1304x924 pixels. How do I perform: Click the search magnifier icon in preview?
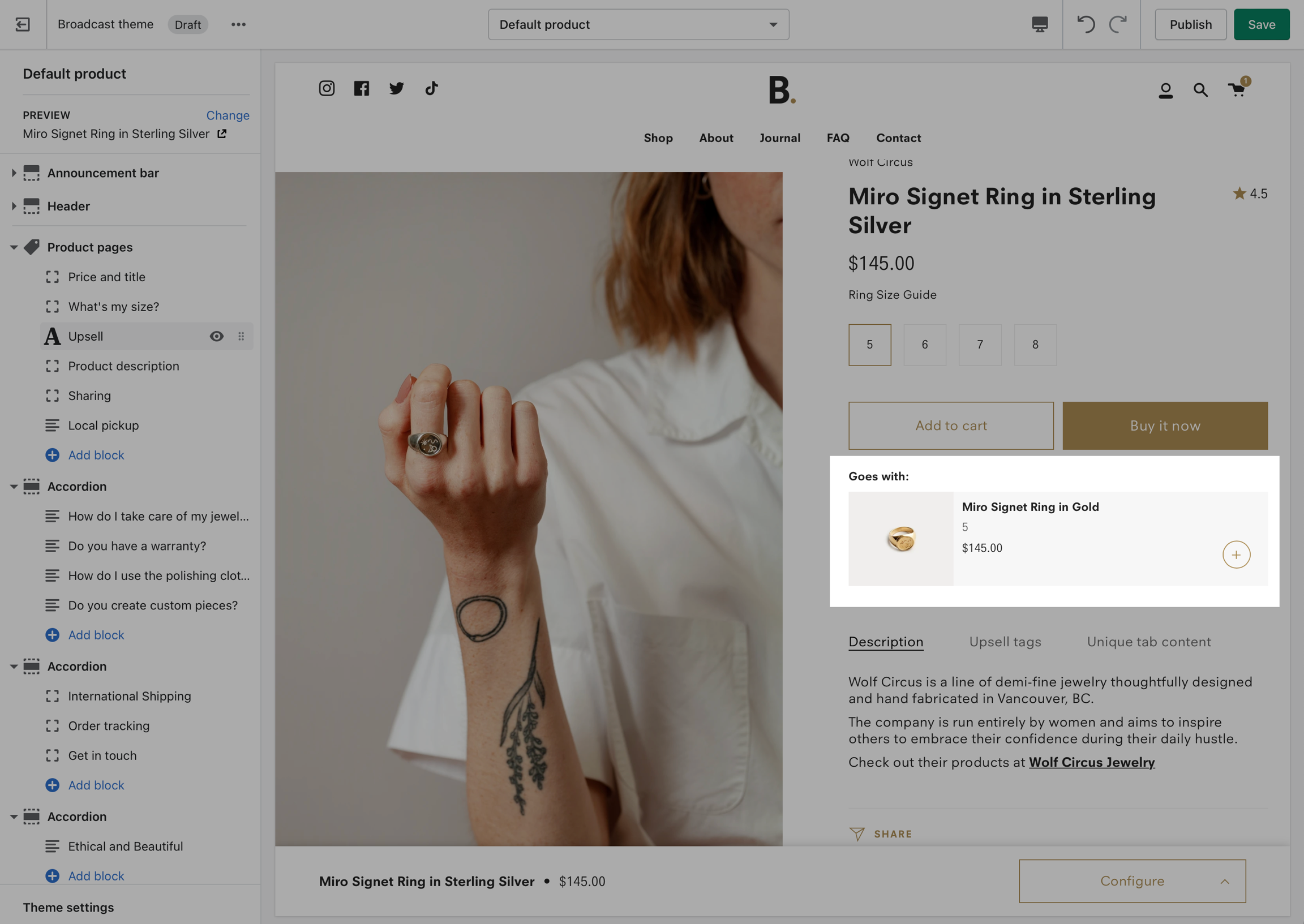tap(1200, 90)
